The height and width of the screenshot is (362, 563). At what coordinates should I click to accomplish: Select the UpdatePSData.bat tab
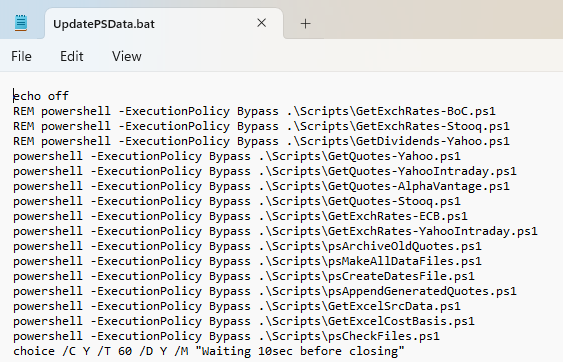[163, 24]
